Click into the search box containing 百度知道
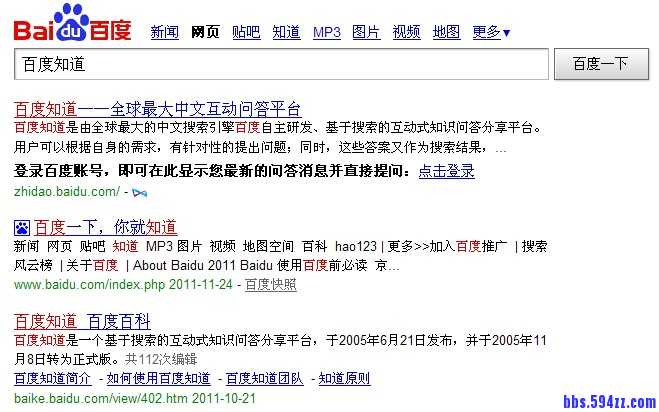 tap(281, 64)
